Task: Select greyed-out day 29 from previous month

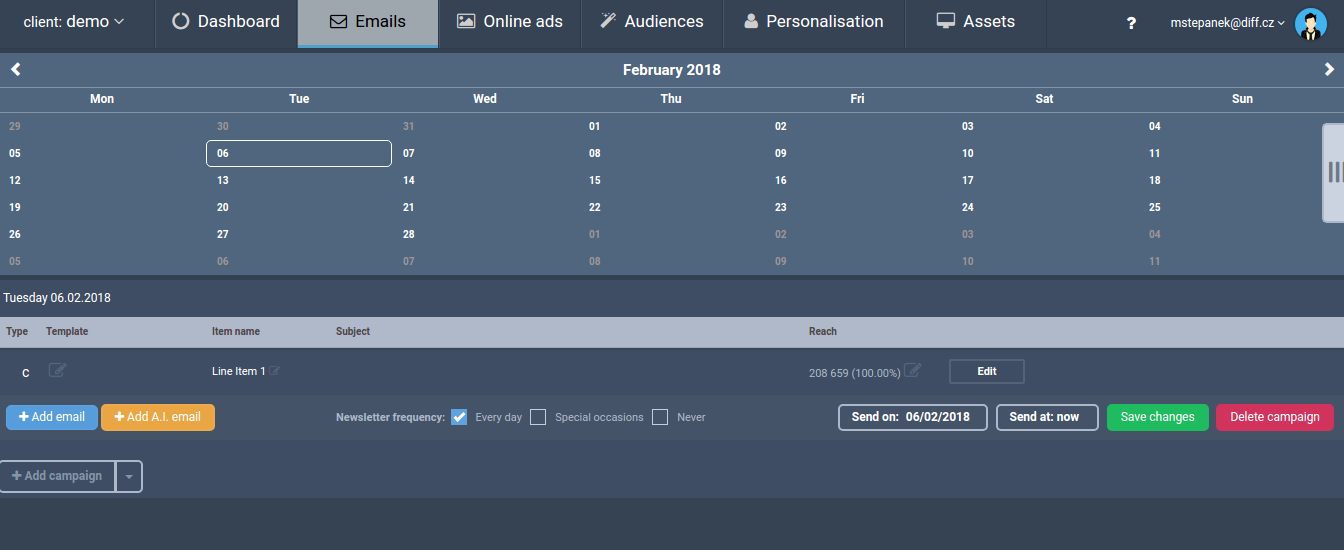Action: (x=15, y=126)
